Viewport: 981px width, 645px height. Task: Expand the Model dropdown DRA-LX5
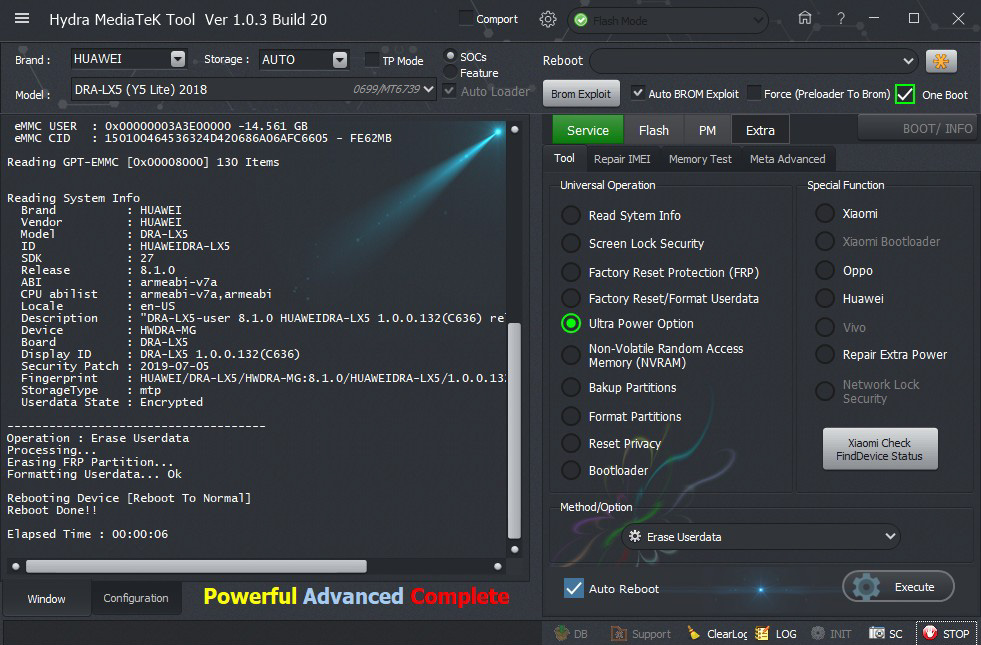click(429, 89)
